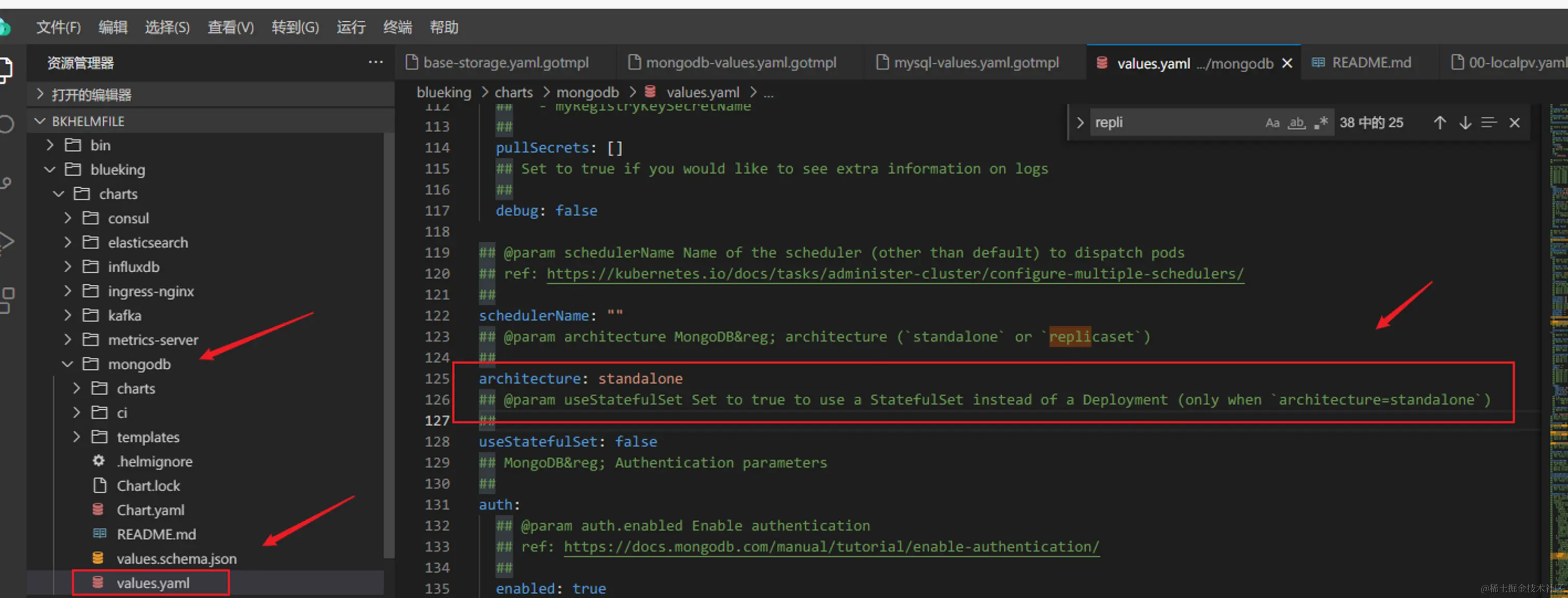1568x598 pixels.
Task: Close the values.yaml editor tab
Action: coord(1287,63)
